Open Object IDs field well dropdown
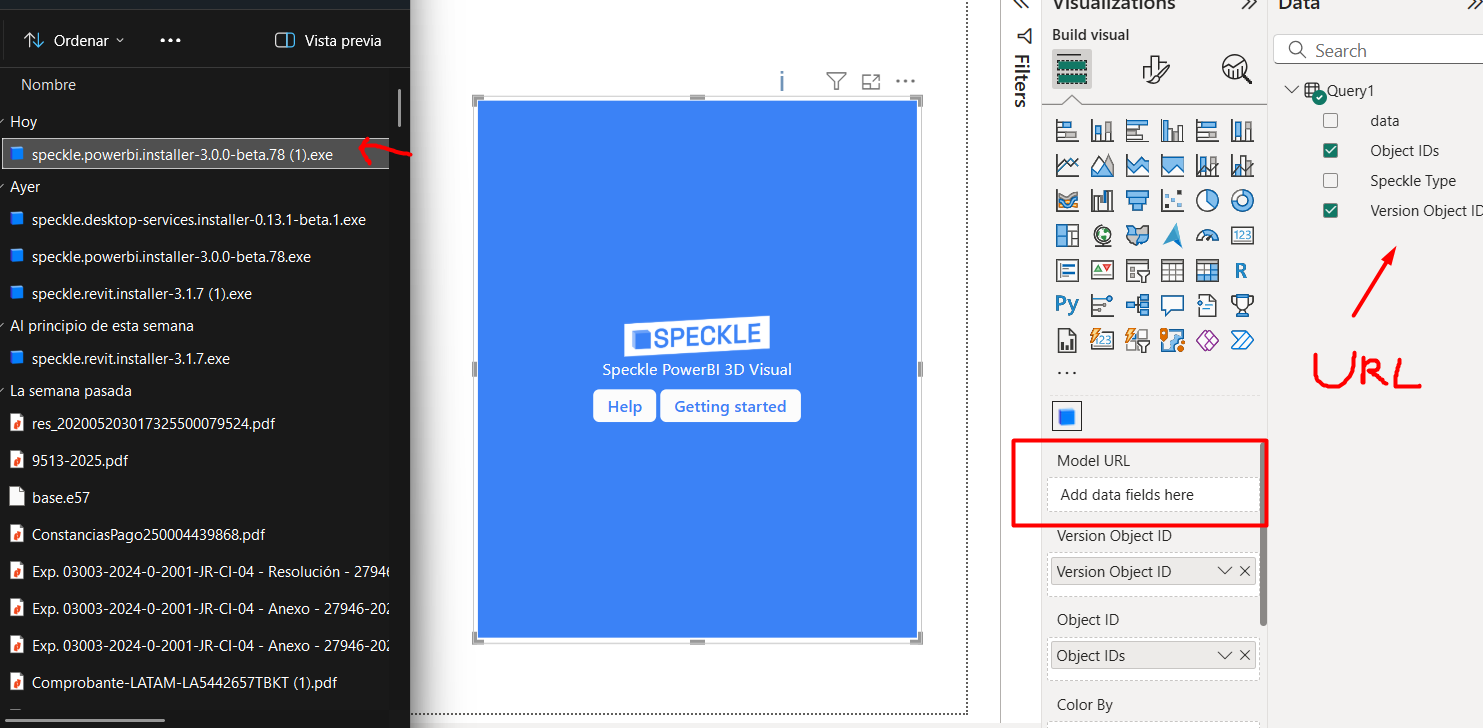 point(1225,655)
